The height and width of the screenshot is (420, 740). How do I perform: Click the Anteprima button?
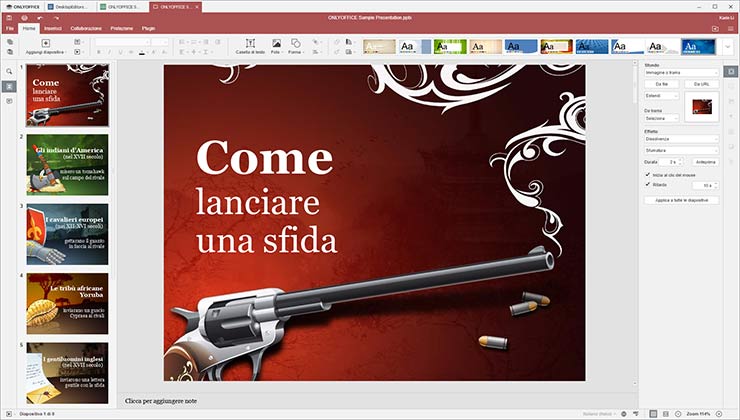(705, 161)
